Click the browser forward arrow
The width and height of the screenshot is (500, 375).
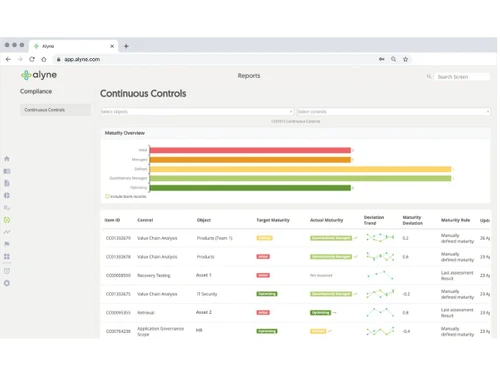(20, 59)
